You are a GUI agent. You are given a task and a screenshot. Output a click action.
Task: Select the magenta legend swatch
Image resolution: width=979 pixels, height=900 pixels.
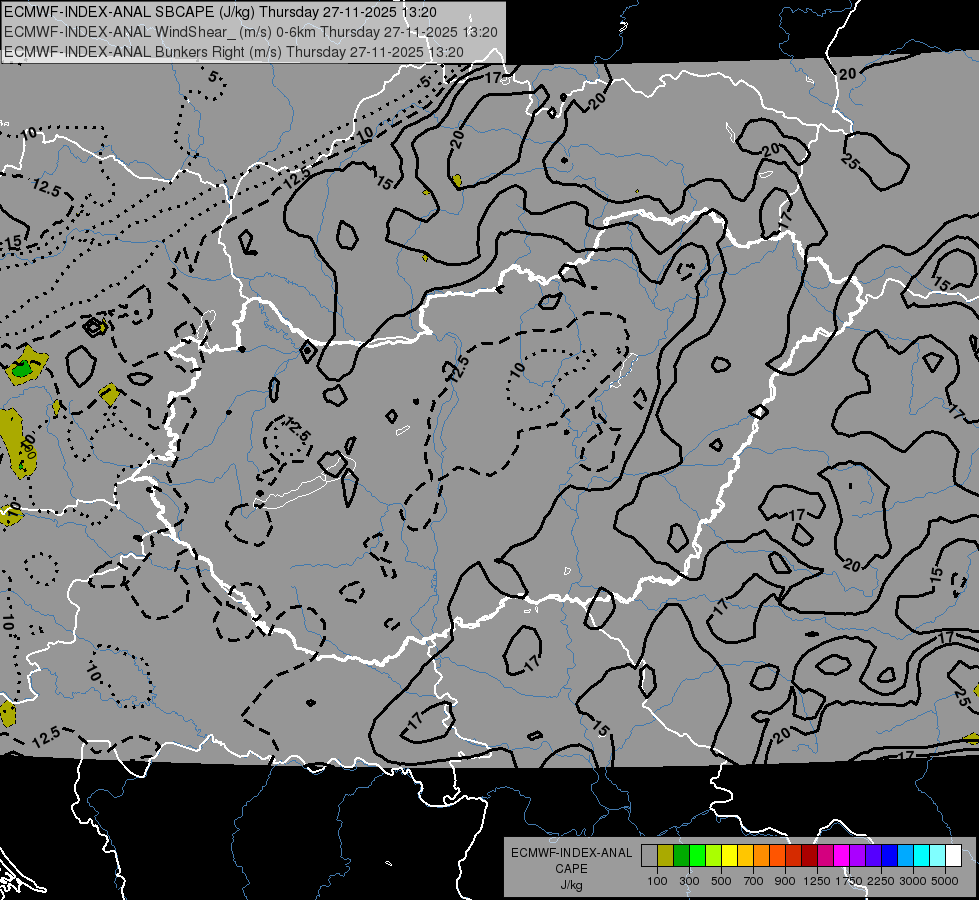click(842, 855)
